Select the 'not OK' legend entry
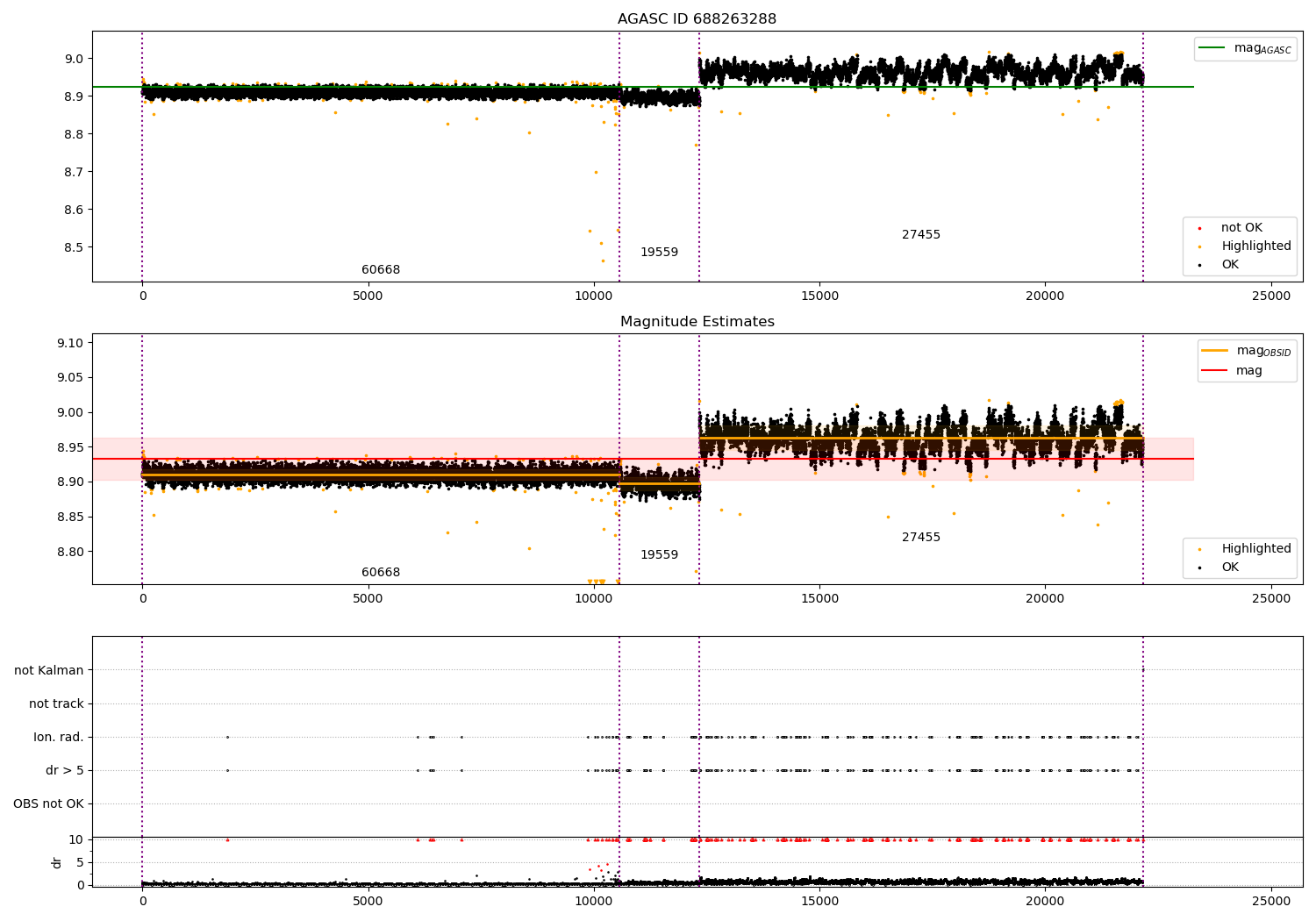The image size is (1316, 921). (x=1241, y=228)
